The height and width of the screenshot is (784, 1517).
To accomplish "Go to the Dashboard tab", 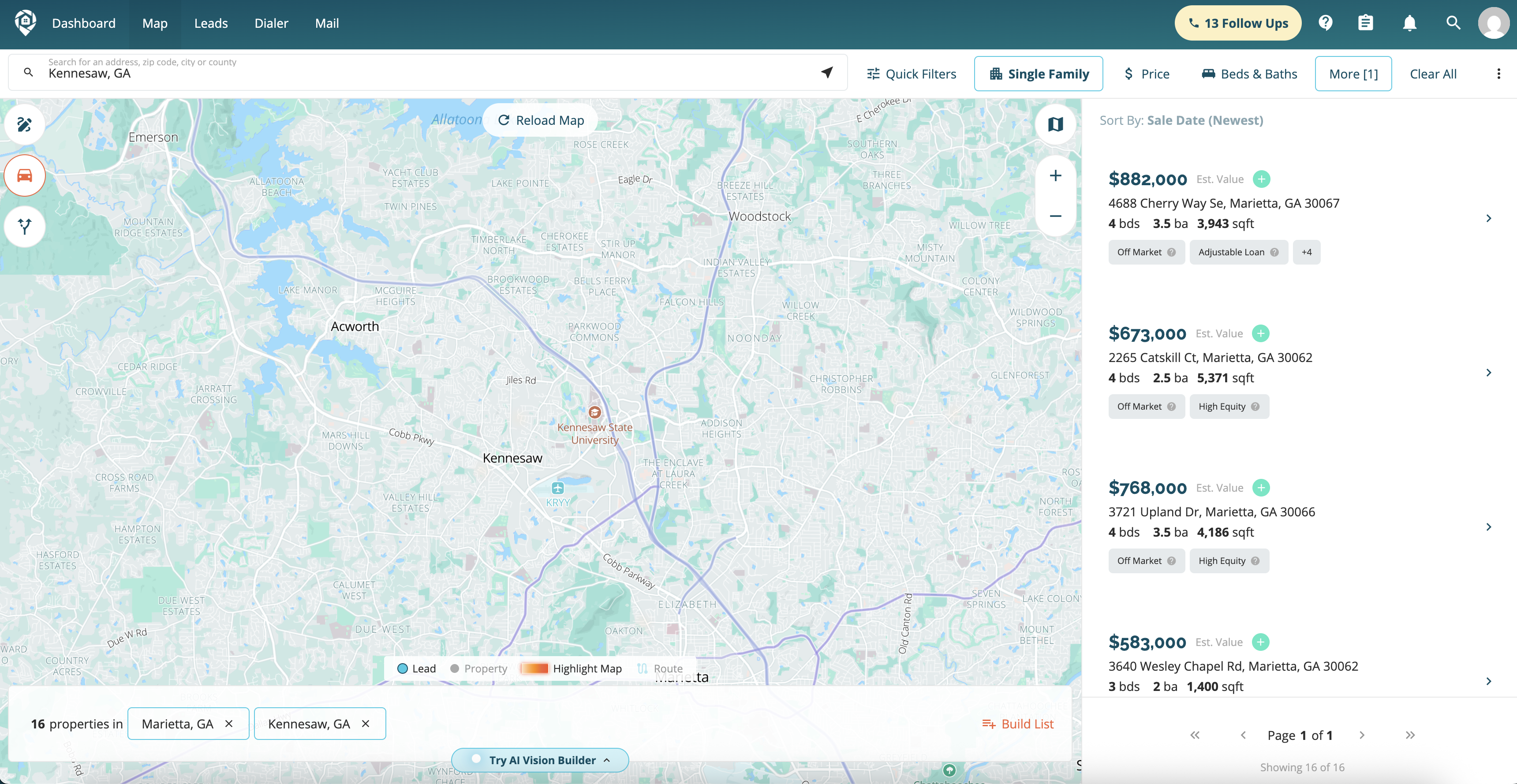I will (x=84, y=23).
